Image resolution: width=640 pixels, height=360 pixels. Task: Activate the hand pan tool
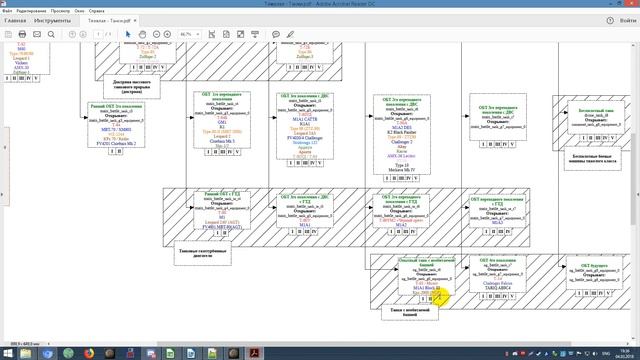(x=142, y=34)
